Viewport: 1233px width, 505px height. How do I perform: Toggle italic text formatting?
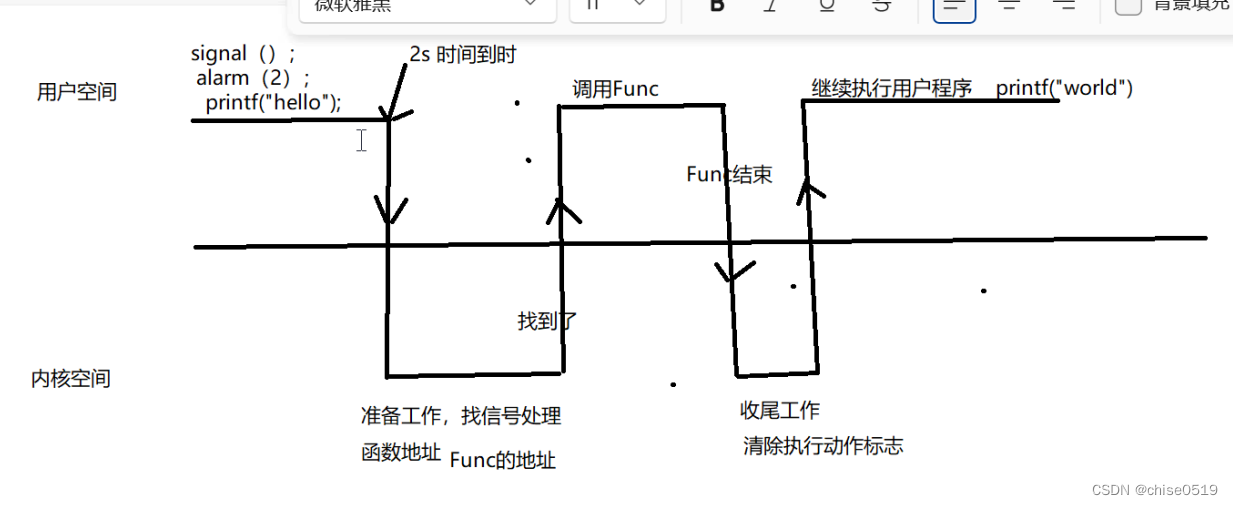pyautogui.click(x=770, y=5)
